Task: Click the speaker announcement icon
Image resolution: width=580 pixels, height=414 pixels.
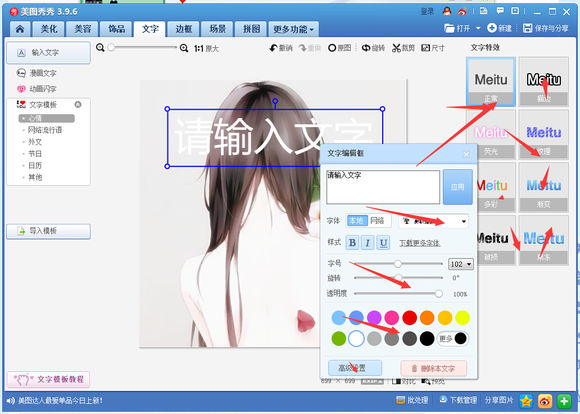Action: (11, 400)
